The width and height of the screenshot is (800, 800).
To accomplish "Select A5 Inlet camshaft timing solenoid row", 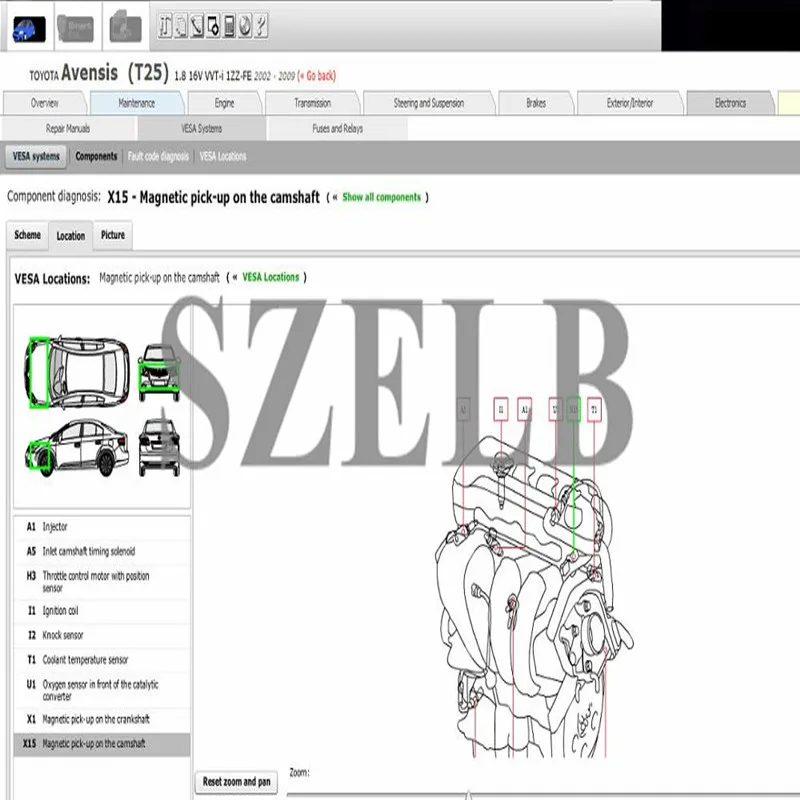I will pos(102,552).
